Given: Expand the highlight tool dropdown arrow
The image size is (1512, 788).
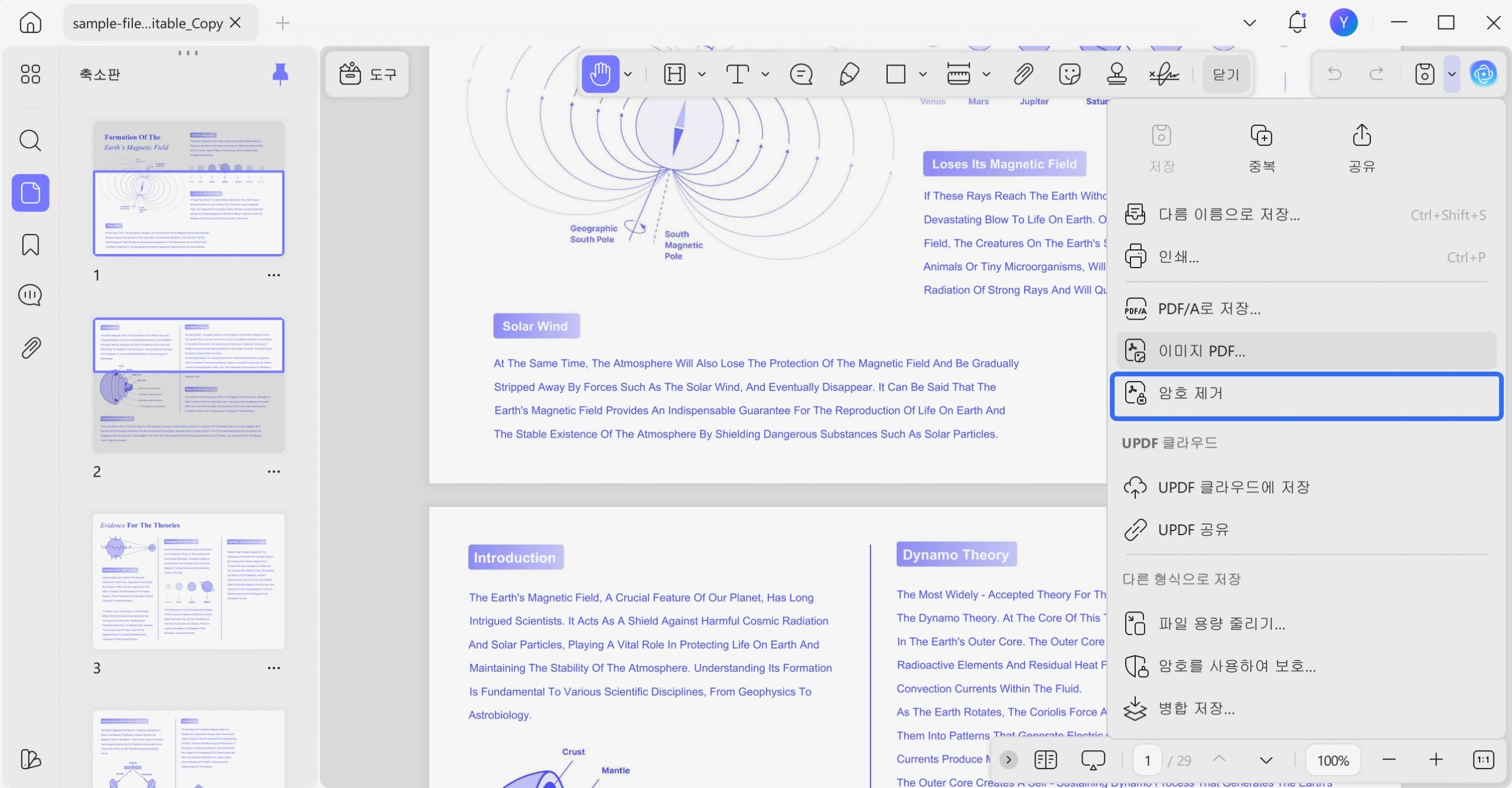Looking at the screenshot, I should [x=702, y=74].
